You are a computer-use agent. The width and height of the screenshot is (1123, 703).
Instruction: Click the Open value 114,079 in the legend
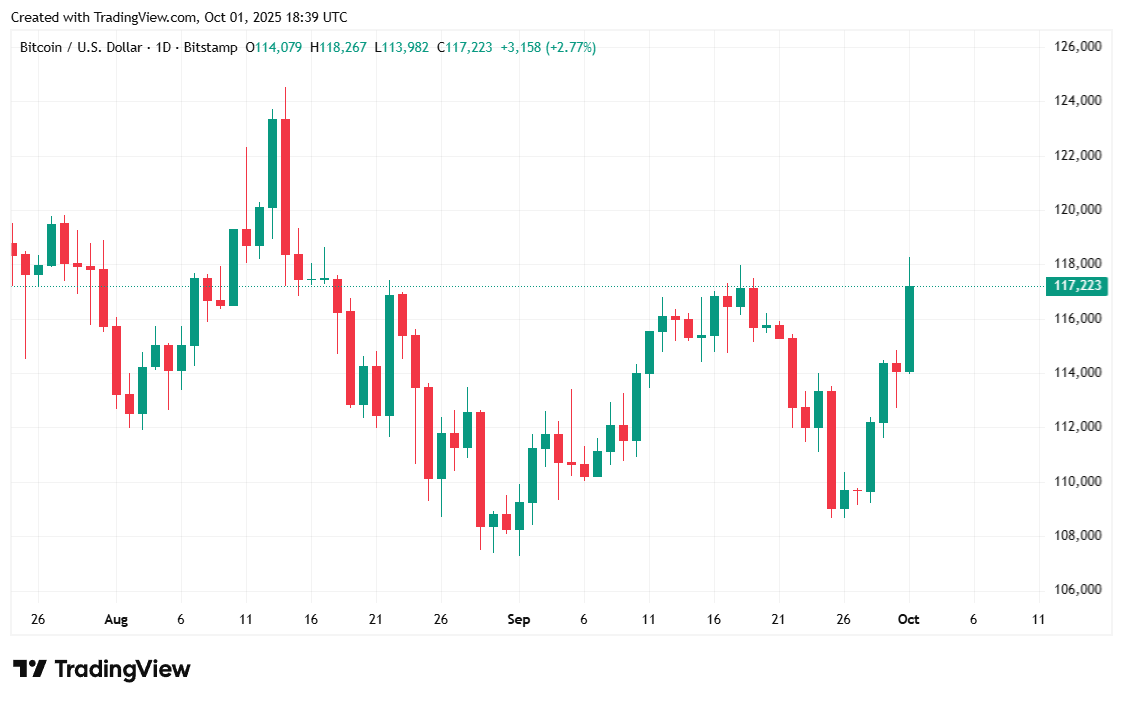tap(280, 47)
